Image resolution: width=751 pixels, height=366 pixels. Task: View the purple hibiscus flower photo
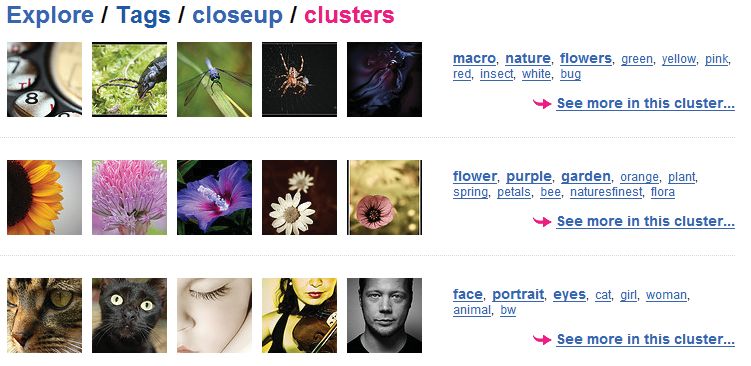[215, 197]
